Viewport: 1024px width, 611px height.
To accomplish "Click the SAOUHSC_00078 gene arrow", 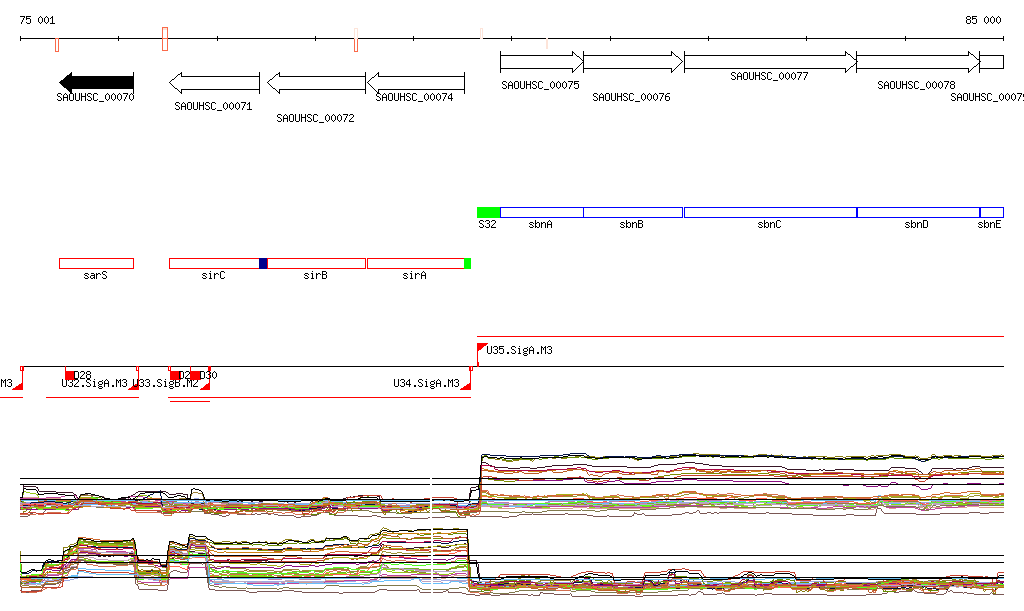I will click(x=917, y=62).
